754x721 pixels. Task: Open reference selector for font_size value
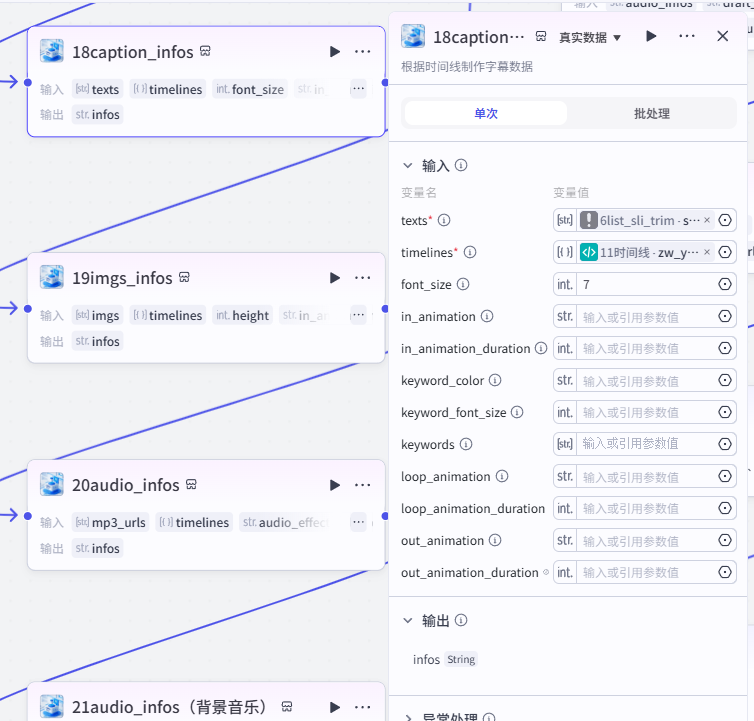coord(725,284)
